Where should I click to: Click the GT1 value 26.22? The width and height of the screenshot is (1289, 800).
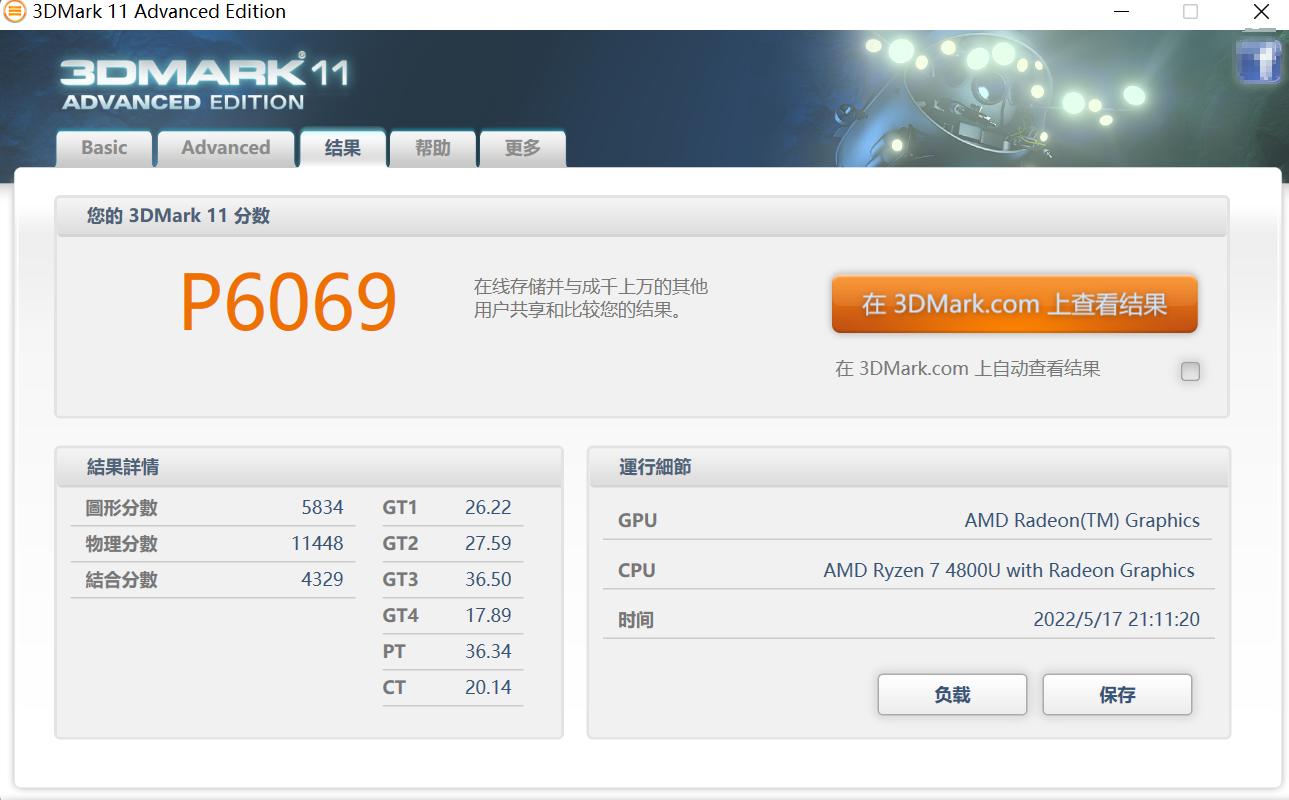pyautogui.click(x=488, y=508)
